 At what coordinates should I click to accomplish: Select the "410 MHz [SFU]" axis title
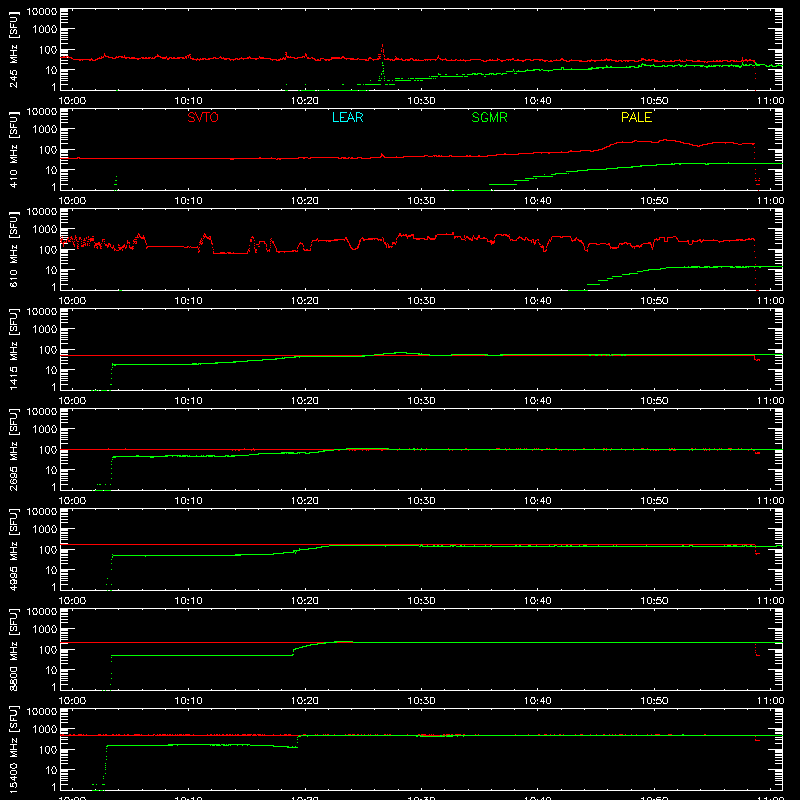(x=14, y=149)
